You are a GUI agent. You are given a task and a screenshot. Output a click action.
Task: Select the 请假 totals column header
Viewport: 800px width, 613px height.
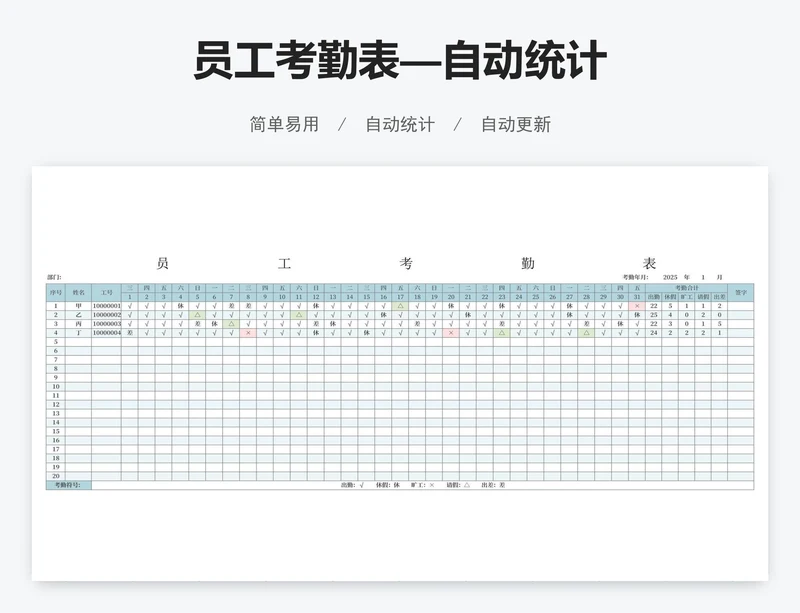703,297
